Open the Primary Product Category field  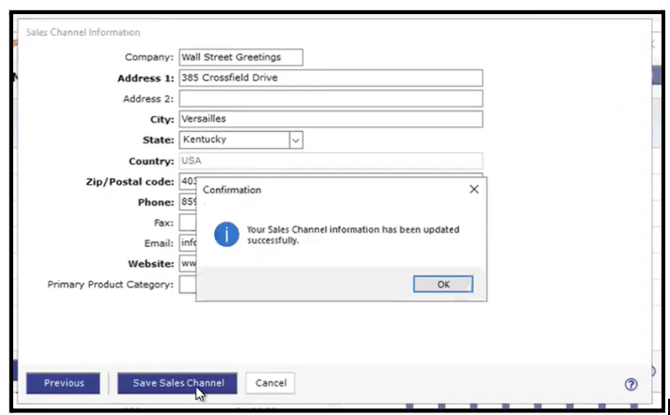pyautogui.click(x=187, y=285)
